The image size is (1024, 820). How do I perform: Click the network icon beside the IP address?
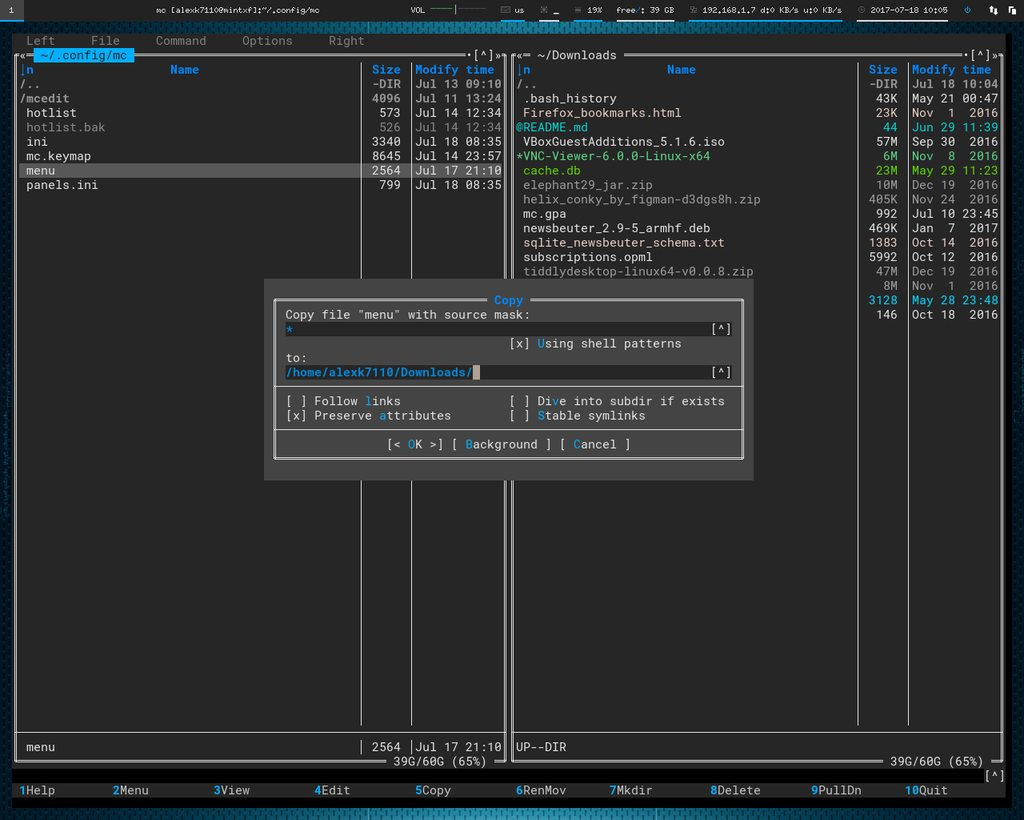click(x=695, y=10)
